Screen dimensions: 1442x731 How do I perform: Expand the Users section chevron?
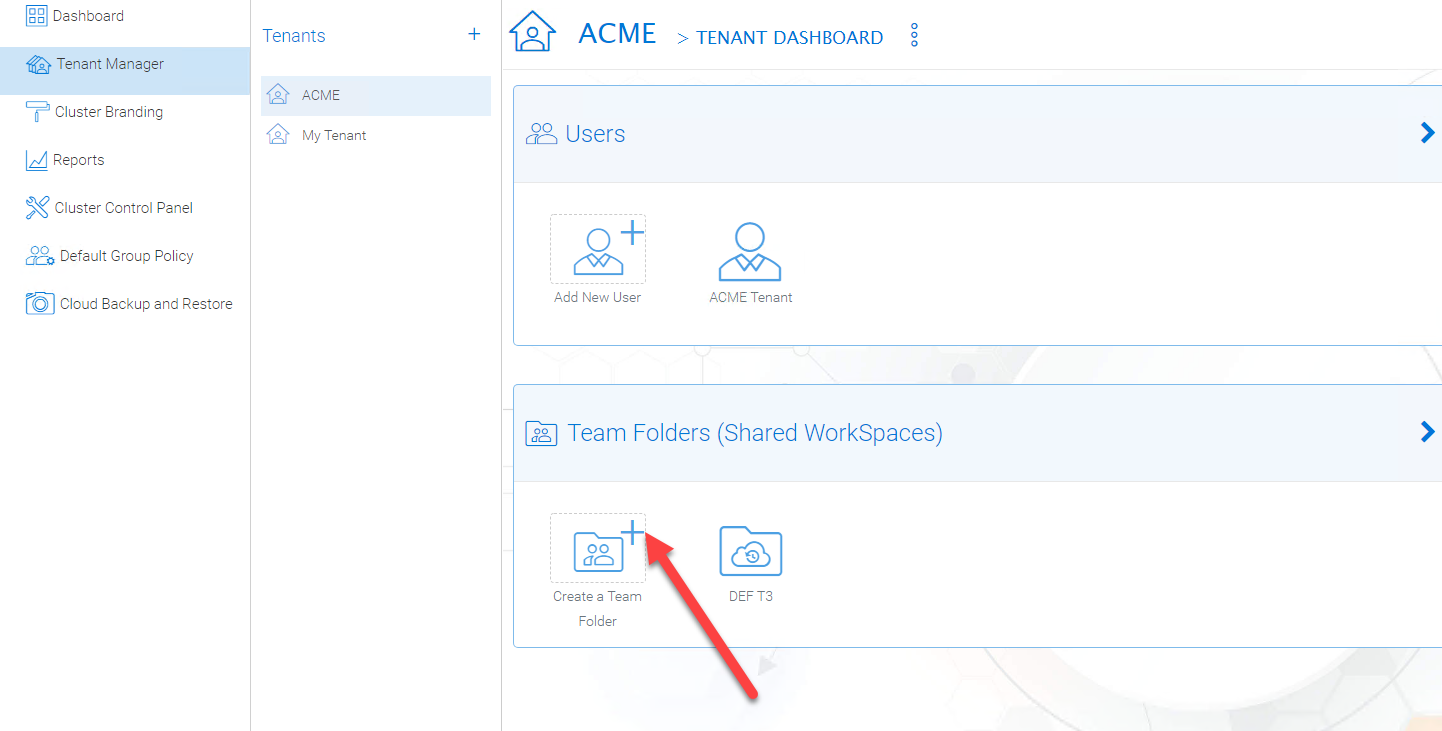coord(1427,133)
